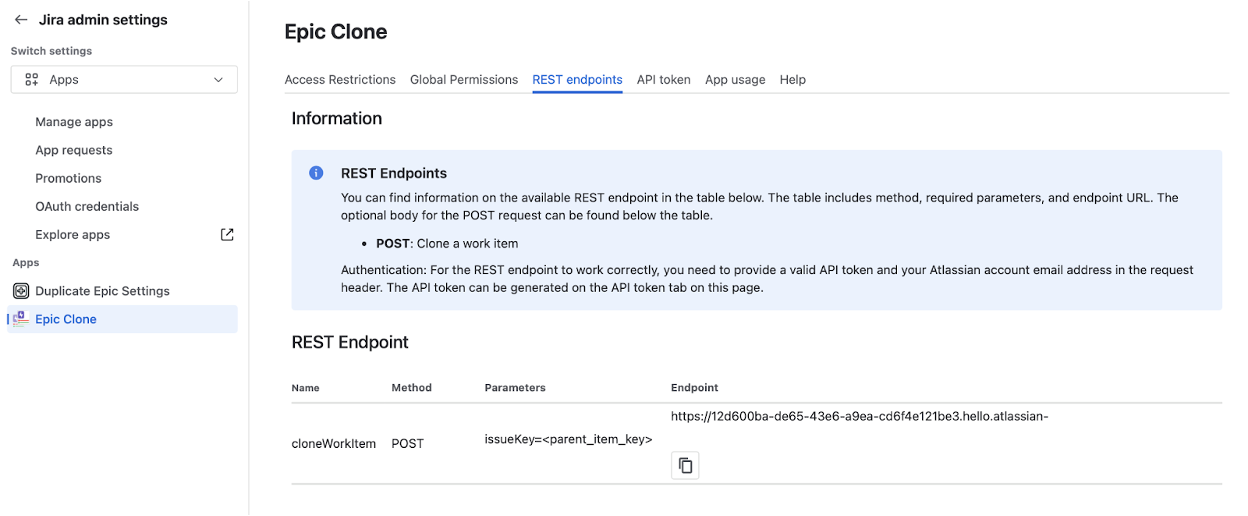This screenshot has height=516, width=1248.
Task: Click the REST Endpoint section heading
Action: [350, 342]
